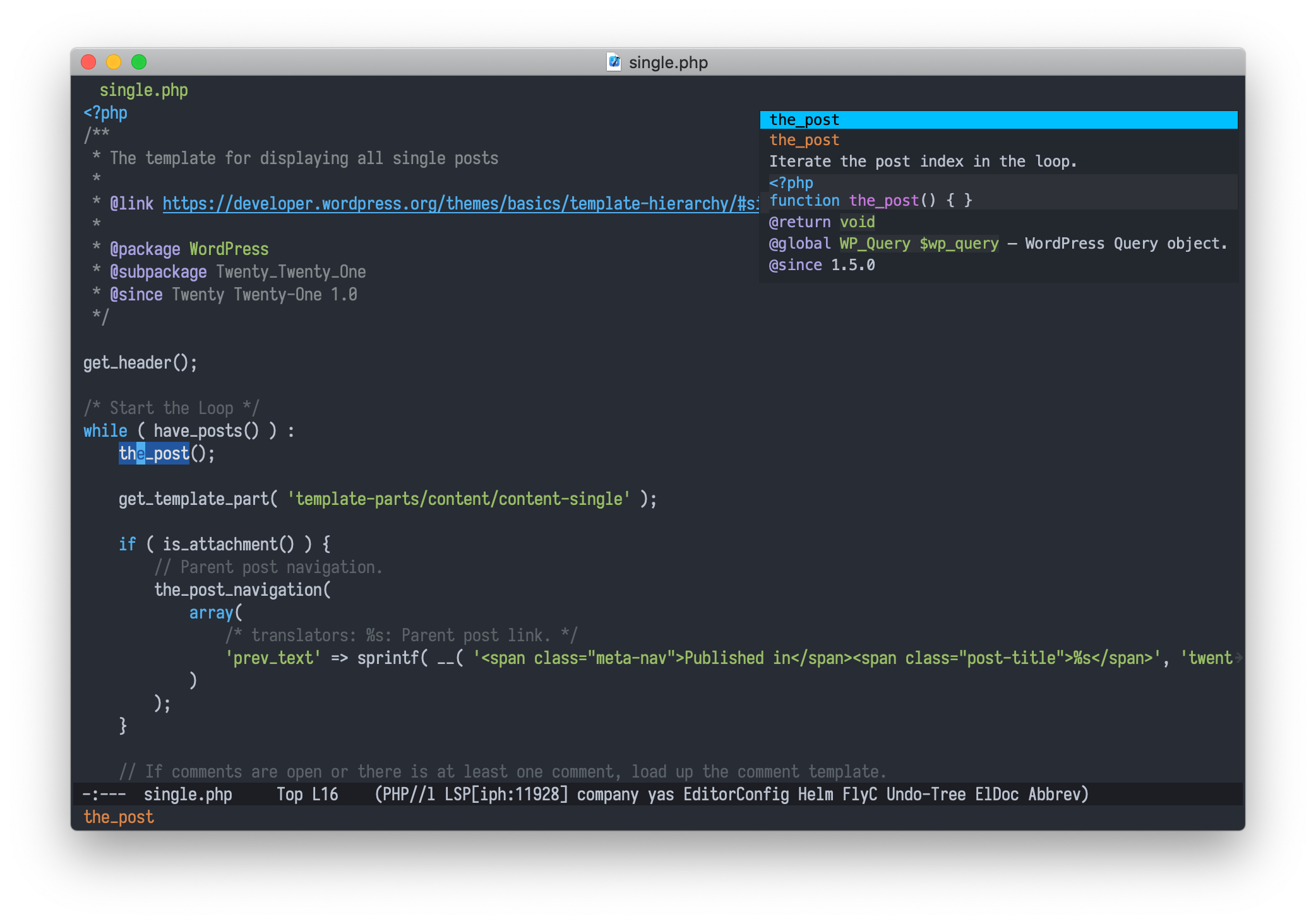
Task: Click the FlyC minor mode indicator
Action: [859, 794]
